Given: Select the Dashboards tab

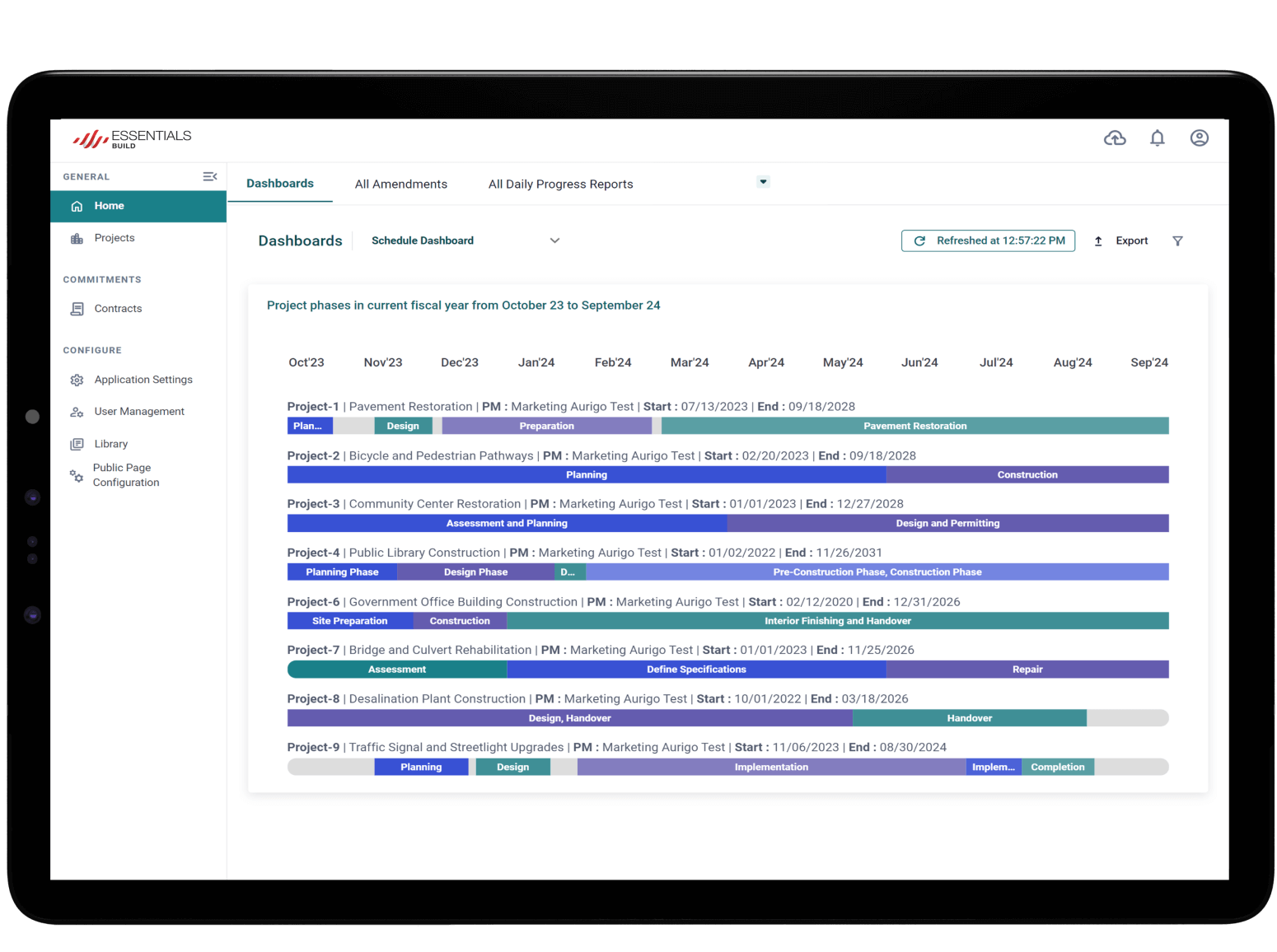Looking at the screenshot, I should [279, 184].
